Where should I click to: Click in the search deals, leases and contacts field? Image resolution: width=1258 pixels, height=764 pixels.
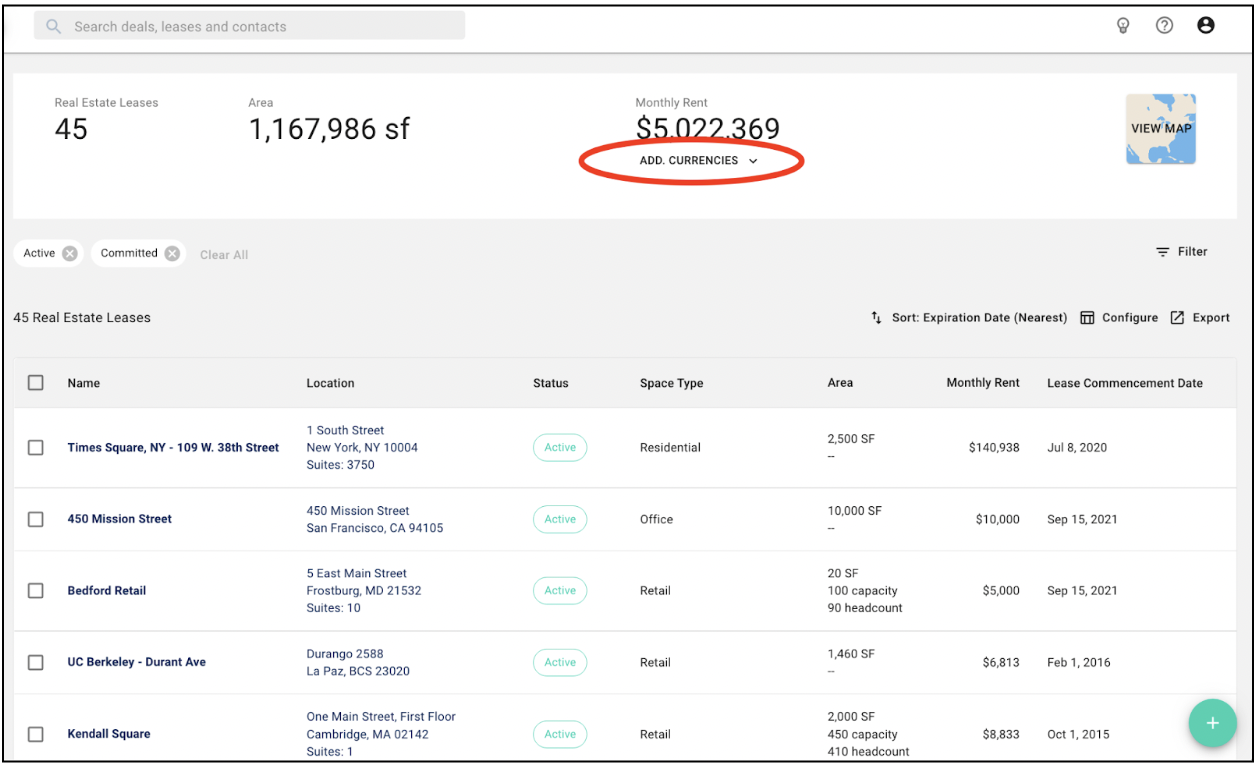point(249,26)
